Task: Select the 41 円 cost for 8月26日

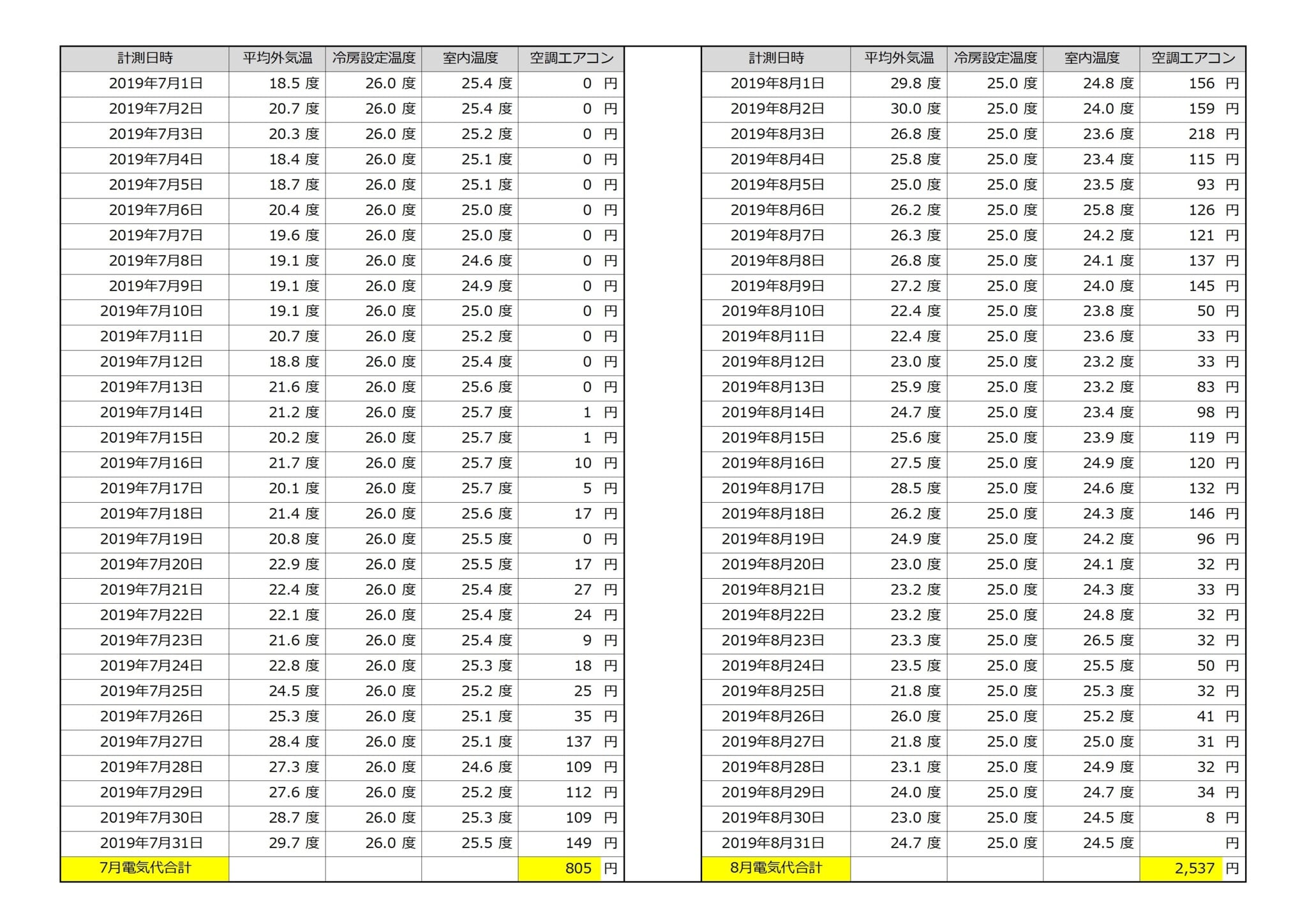Action: pos(1192,717)
